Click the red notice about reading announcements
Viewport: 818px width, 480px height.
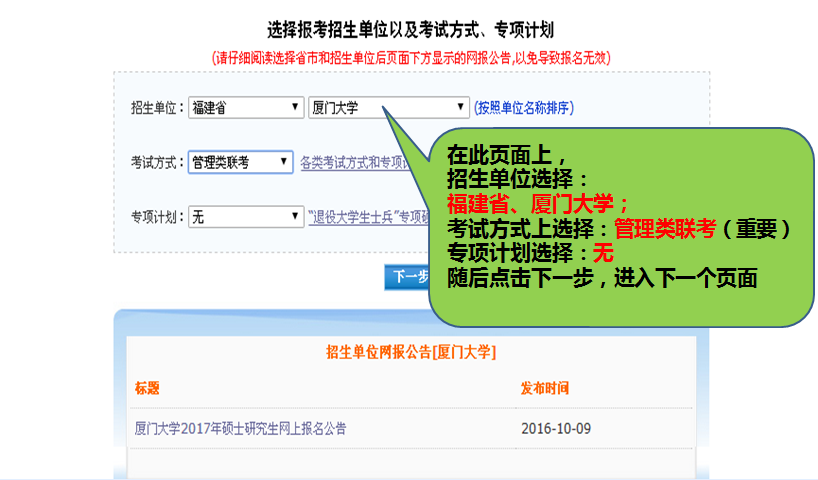411,58
